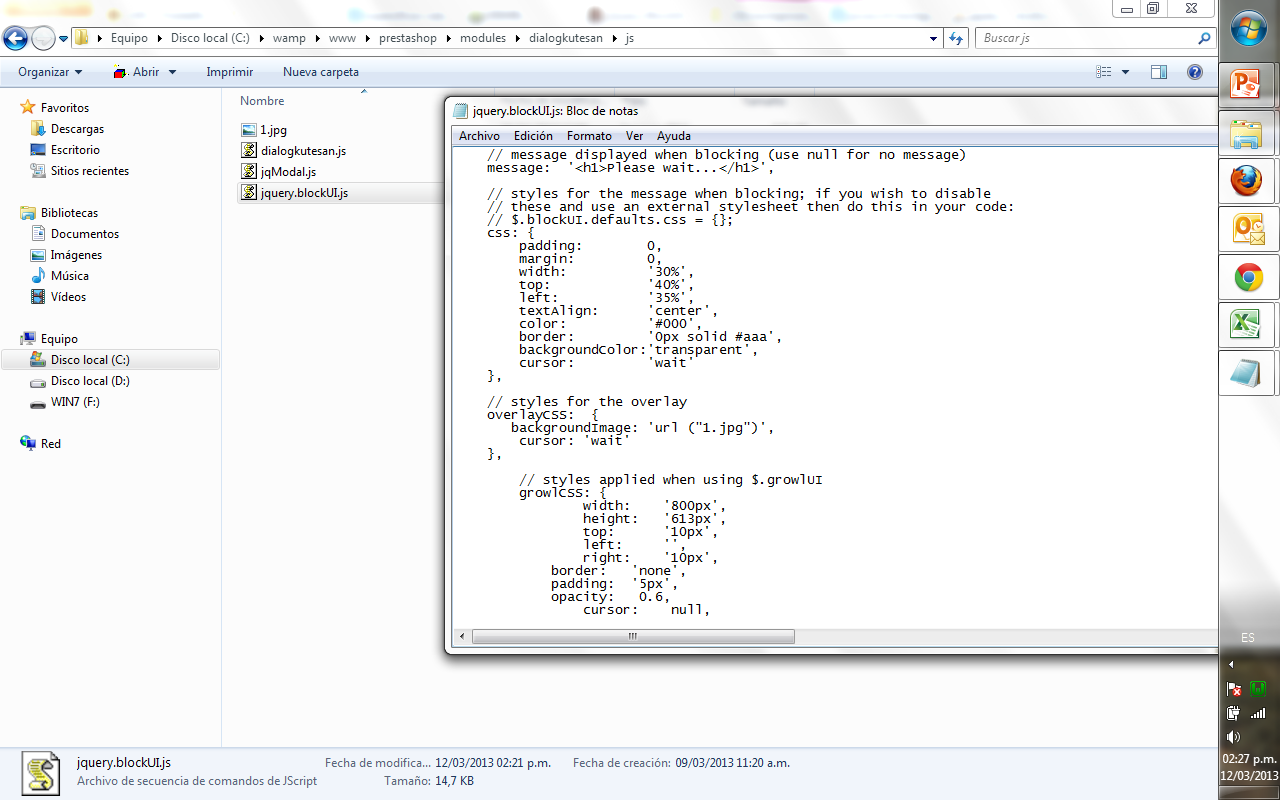
Task: Select Disco local (D:) in sidebar
Action: (90, 381)
